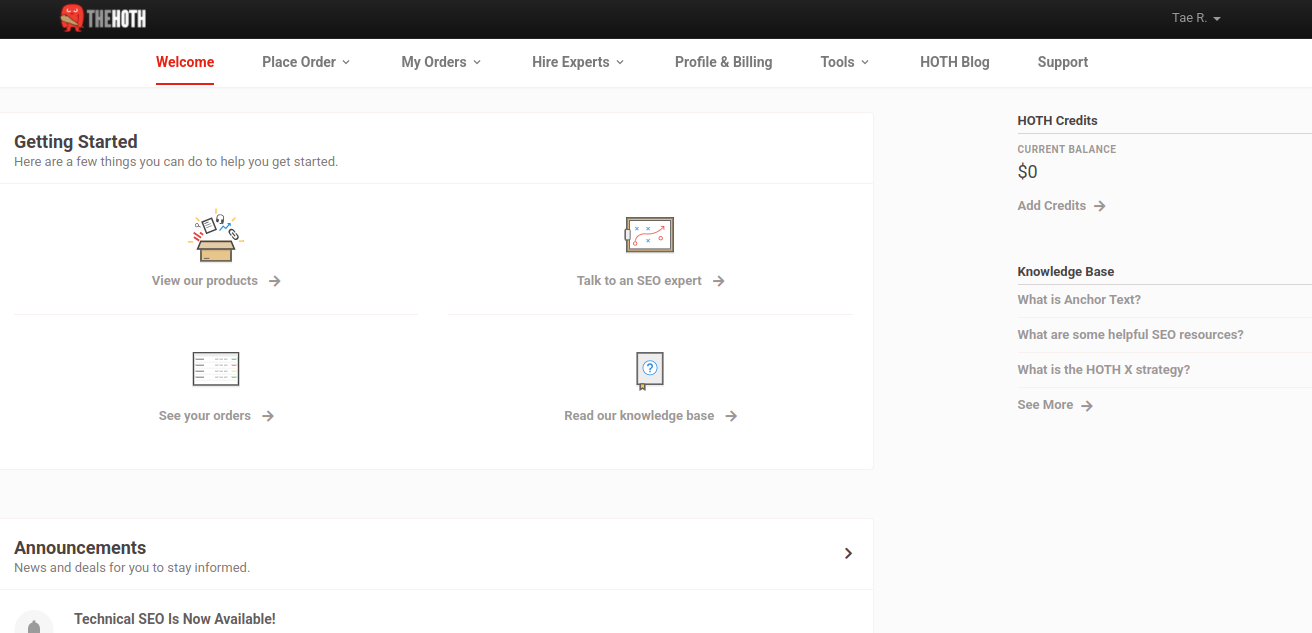The height and width of the screenshot is (633, 1312).
Task: Open What is Anchor Text? article
Action: coord(1079,300)
